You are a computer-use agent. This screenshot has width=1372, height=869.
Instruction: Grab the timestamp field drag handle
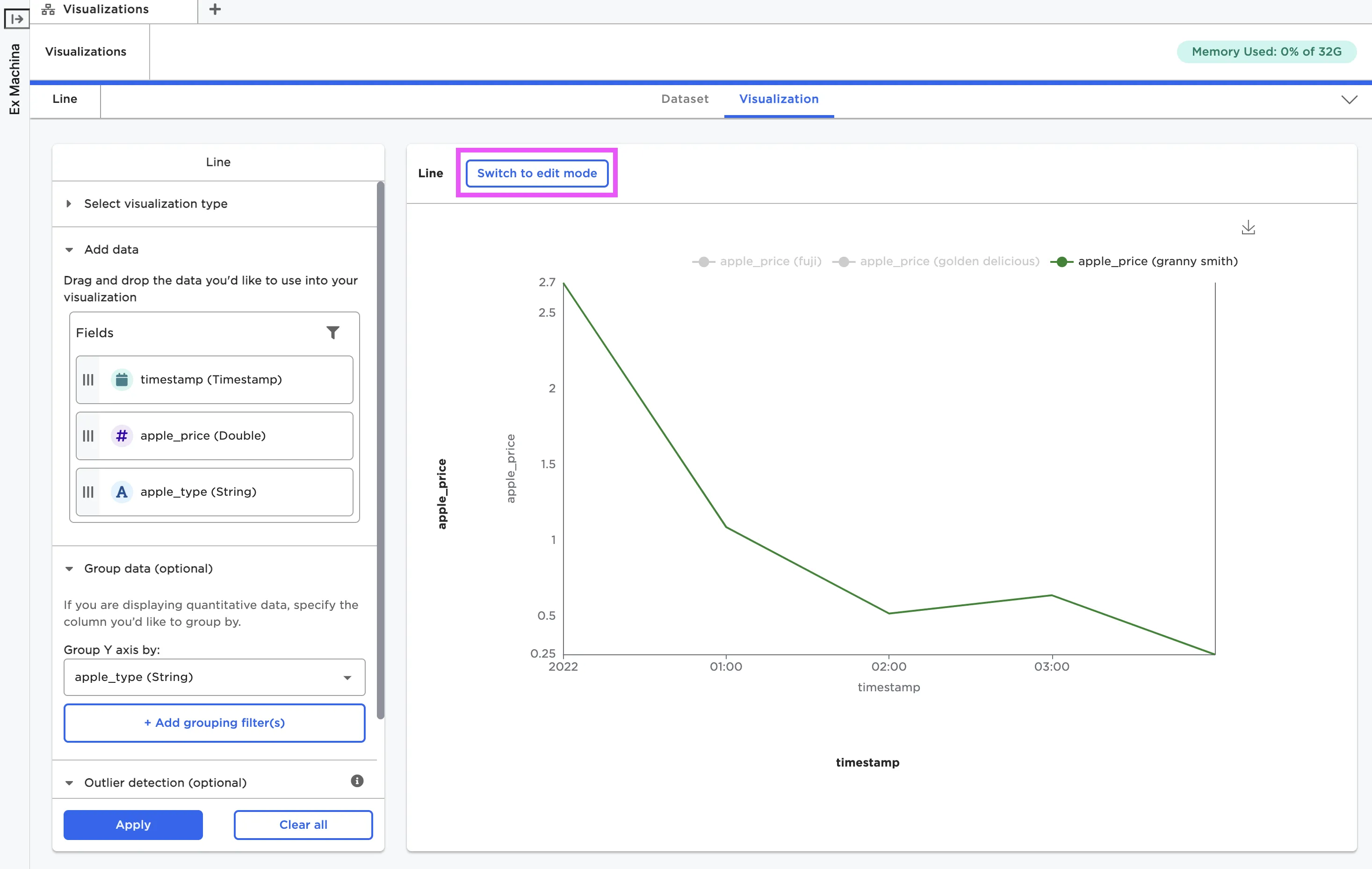point(88,379)
